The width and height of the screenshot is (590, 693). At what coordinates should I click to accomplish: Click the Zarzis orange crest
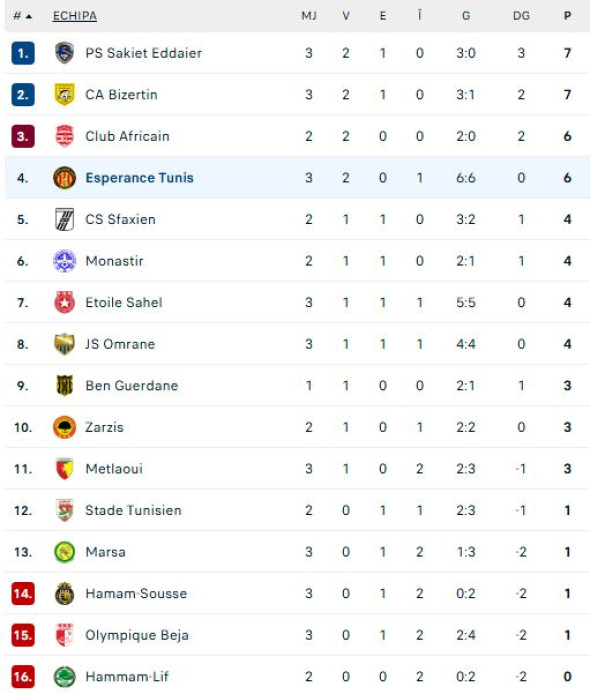65,427
